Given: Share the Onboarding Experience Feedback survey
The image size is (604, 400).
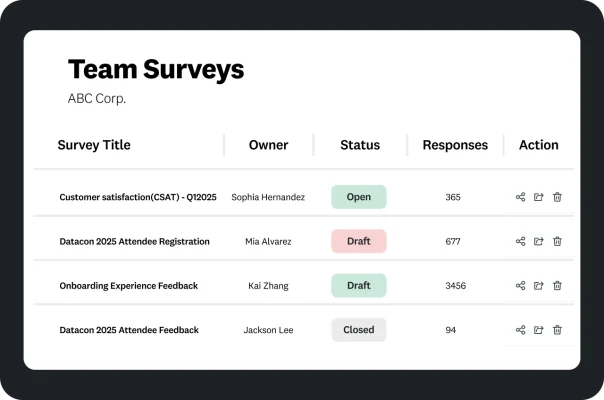Looking at the screenshot, I should coord(520,286).
